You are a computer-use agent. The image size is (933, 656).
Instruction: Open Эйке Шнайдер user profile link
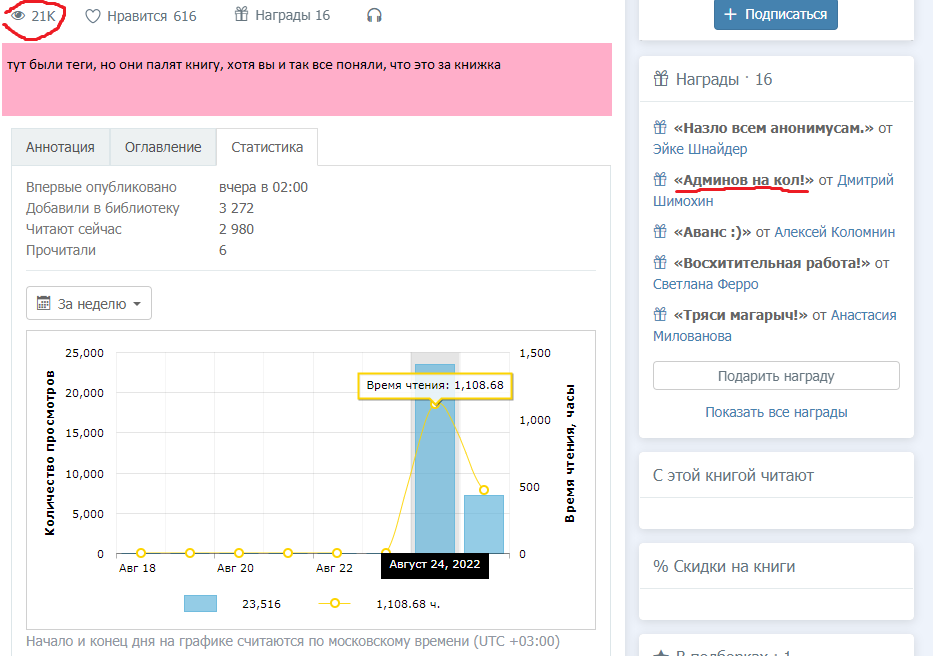coord(700,149)
